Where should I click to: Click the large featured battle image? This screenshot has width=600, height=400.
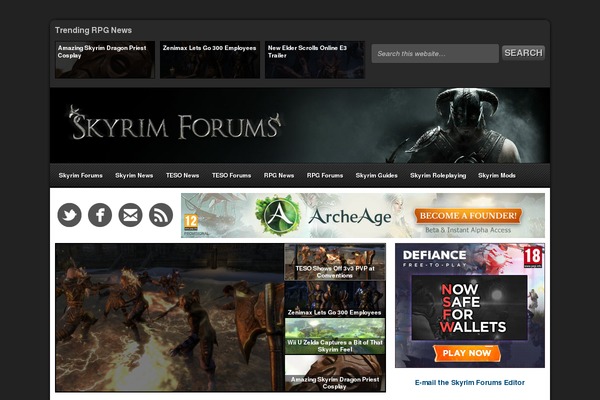click(170, 318)
